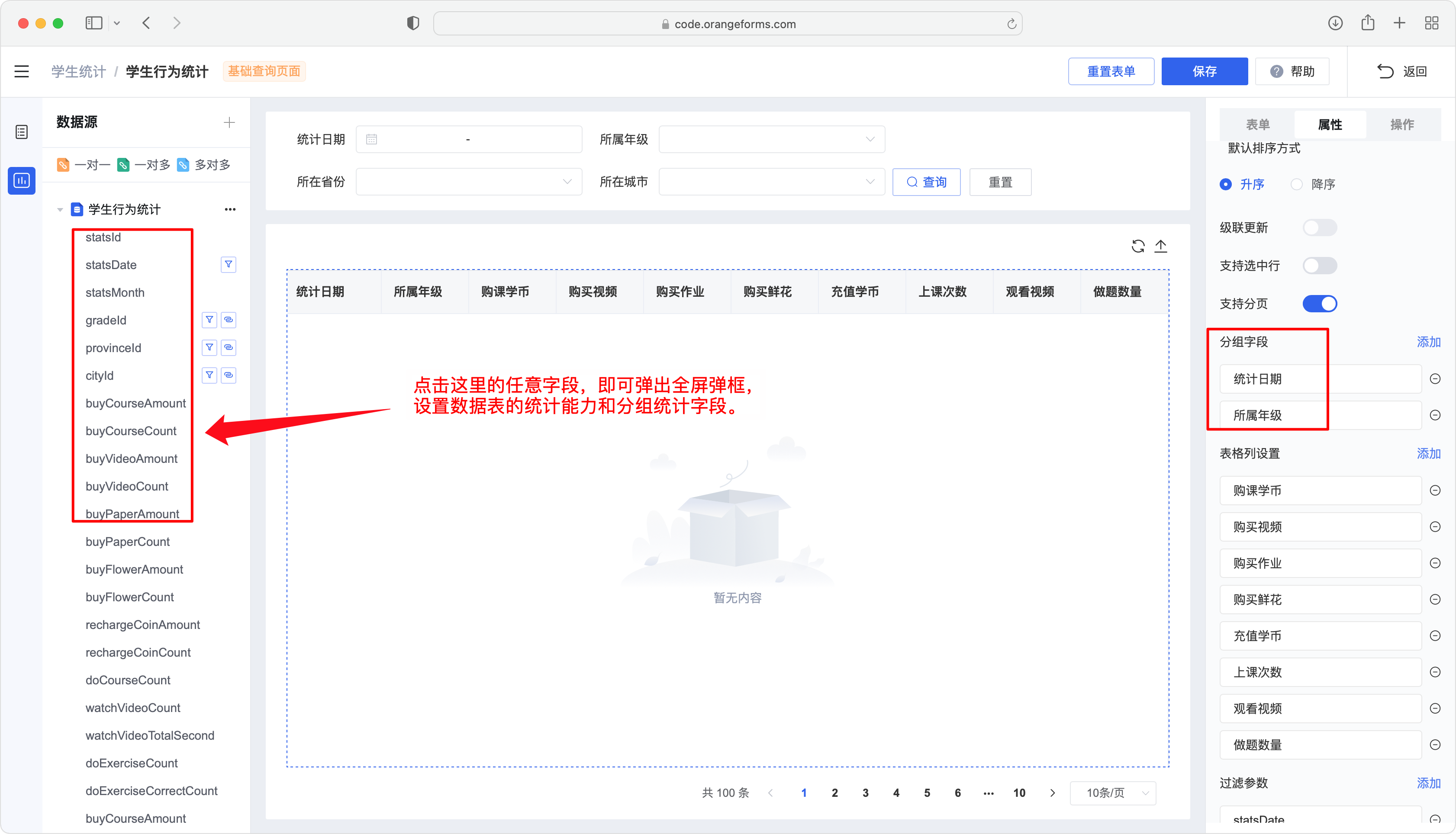Open the more options for 学生行为统计

230,209
